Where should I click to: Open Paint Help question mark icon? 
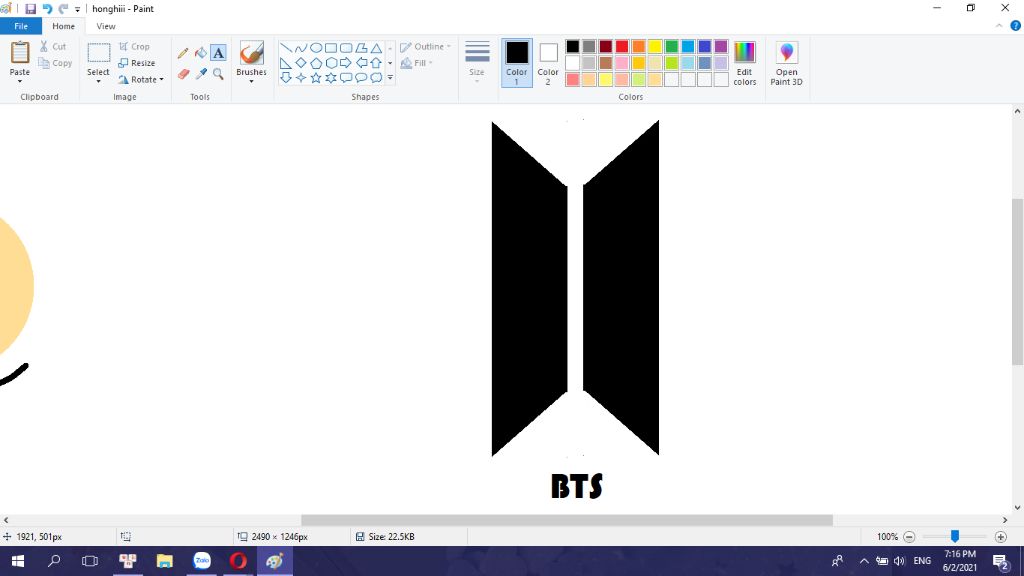pos(1016,26)
